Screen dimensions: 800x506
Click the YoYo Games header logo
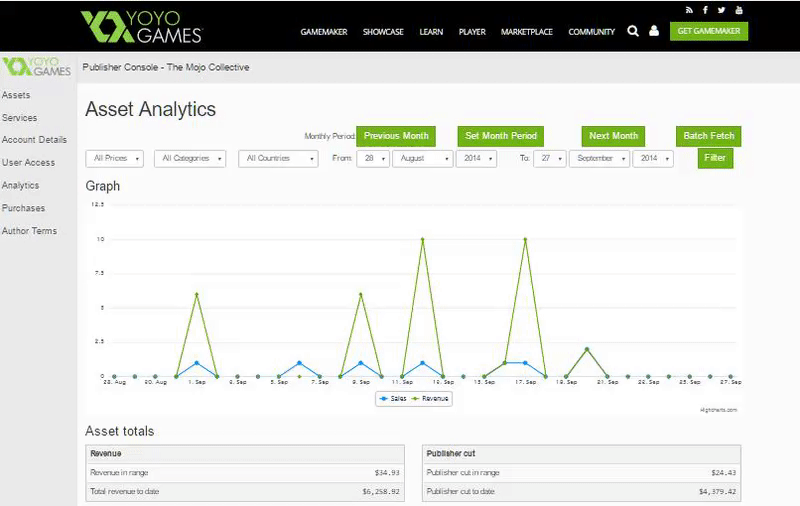[x=141, y=27]
